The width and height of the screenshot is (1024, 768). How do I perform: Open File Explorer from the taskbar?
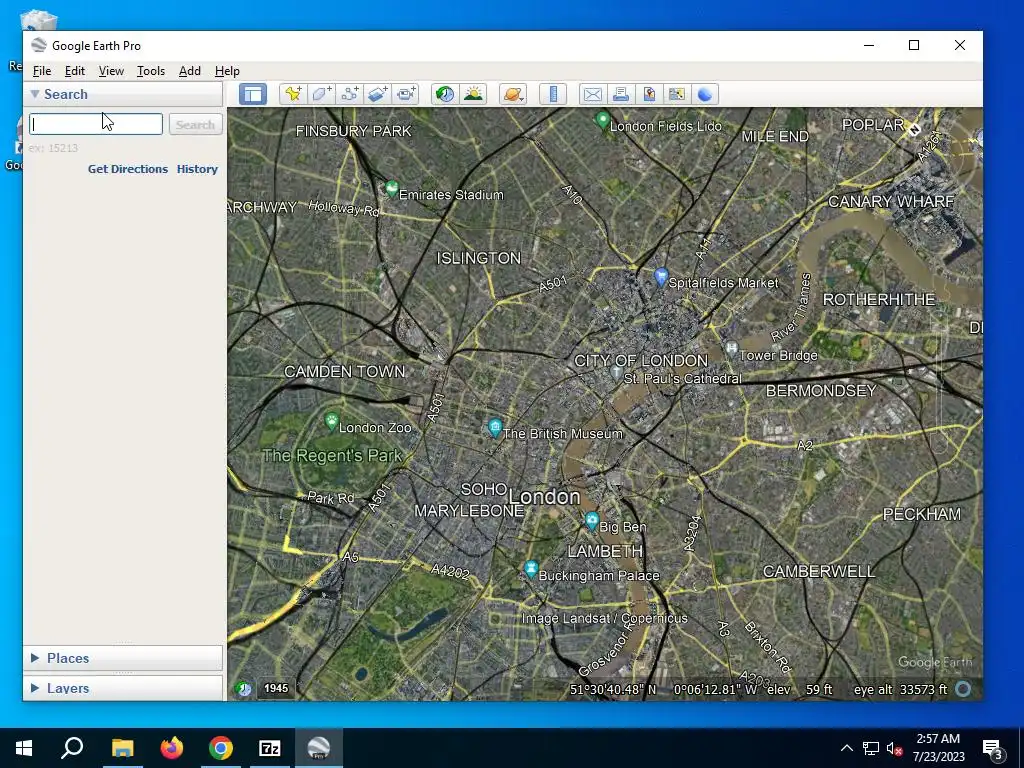pyautogui.click(x=122, y=748)
